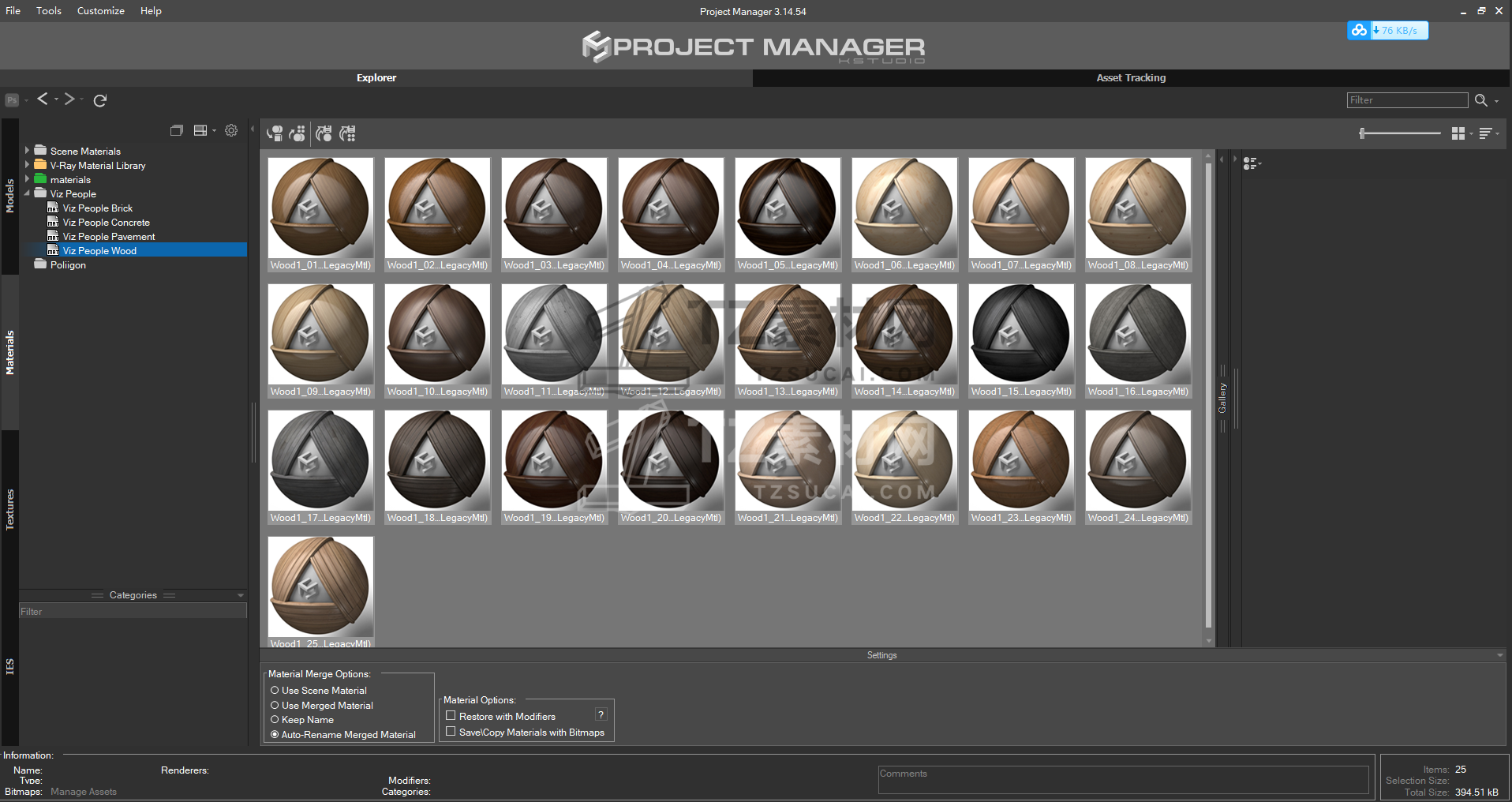Click the Photoshop 'Ps' icon button

tap(12, 100)
